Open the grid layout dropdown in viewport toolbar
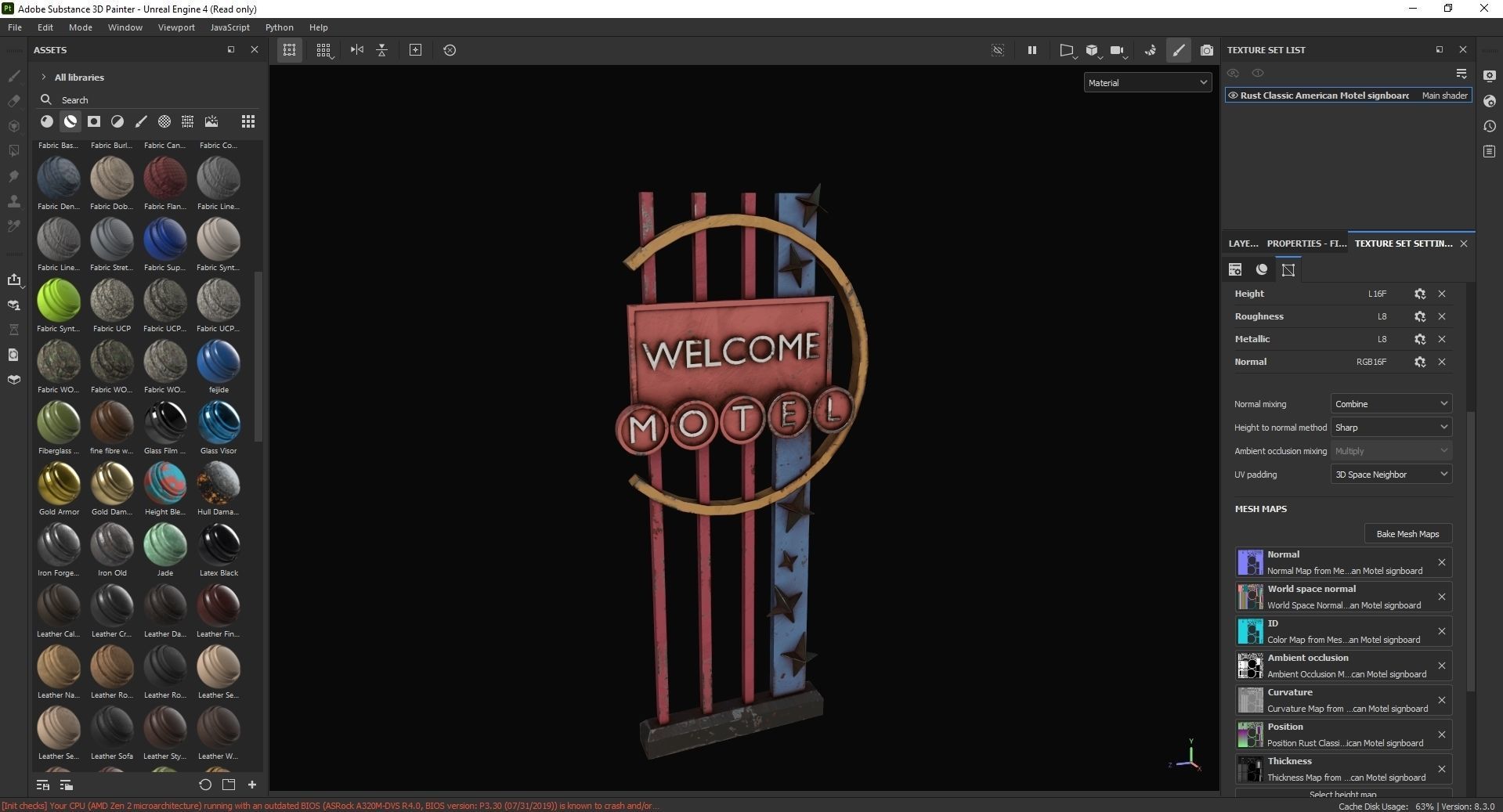This screenshot has height=812, width=1503. [324, 50]
